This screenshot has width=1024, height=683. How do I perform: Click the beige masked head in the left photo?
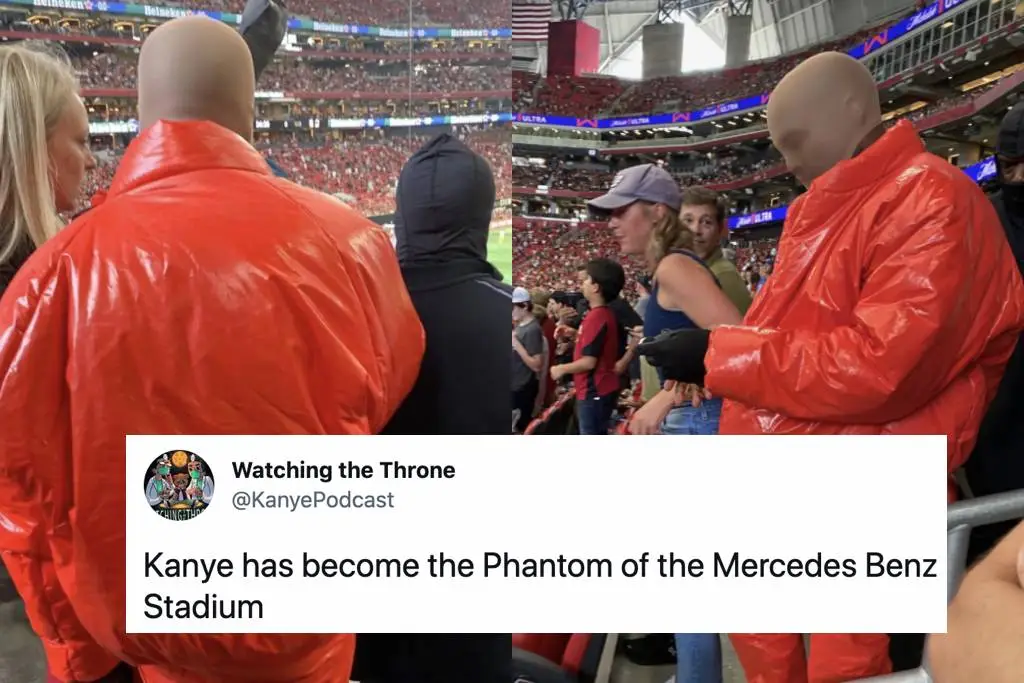[x=196, y=75]
